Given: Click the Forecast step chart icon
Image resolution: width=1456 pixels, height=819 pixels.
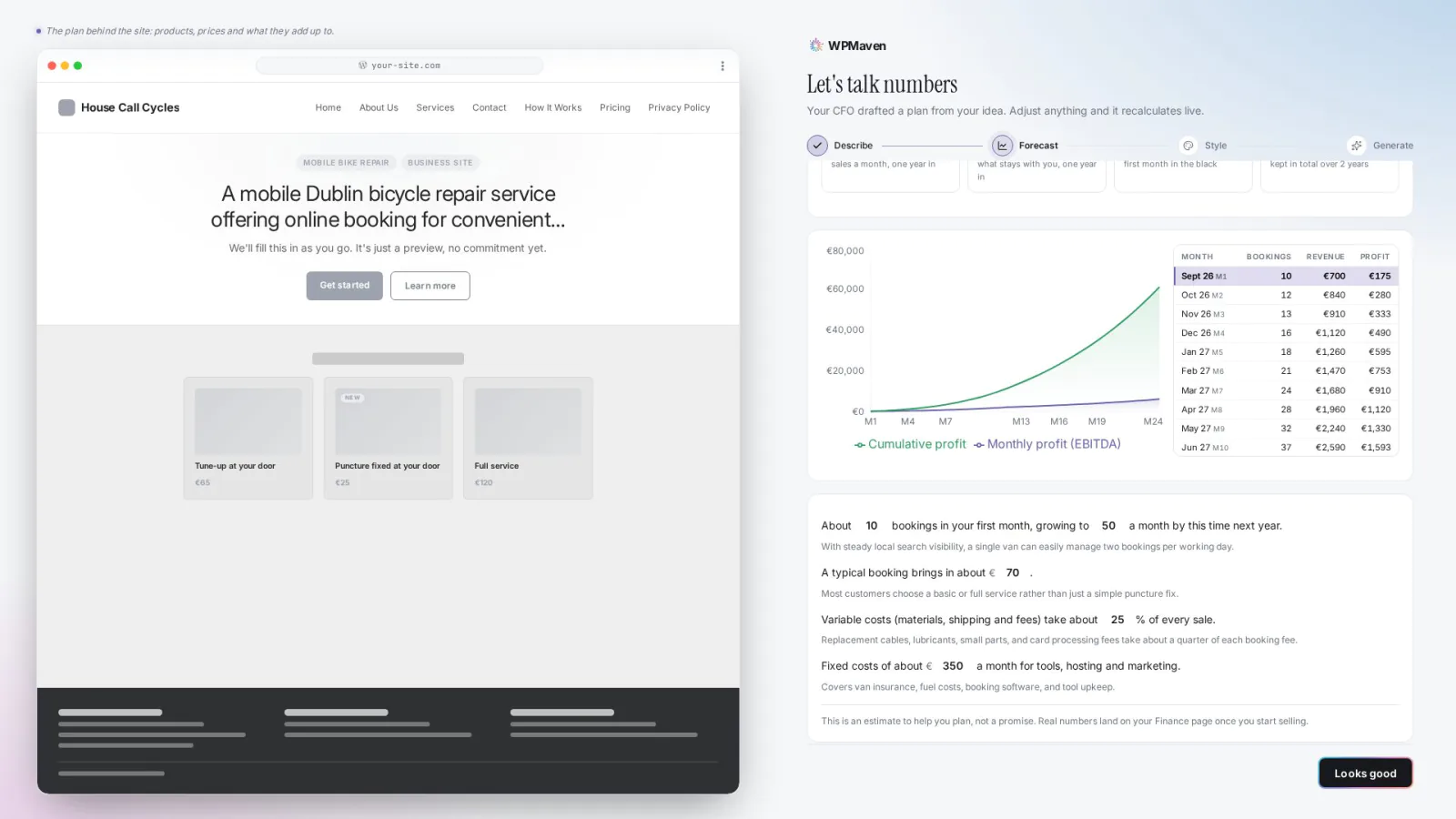Looking at the screenshot, I should point(1002,146).
